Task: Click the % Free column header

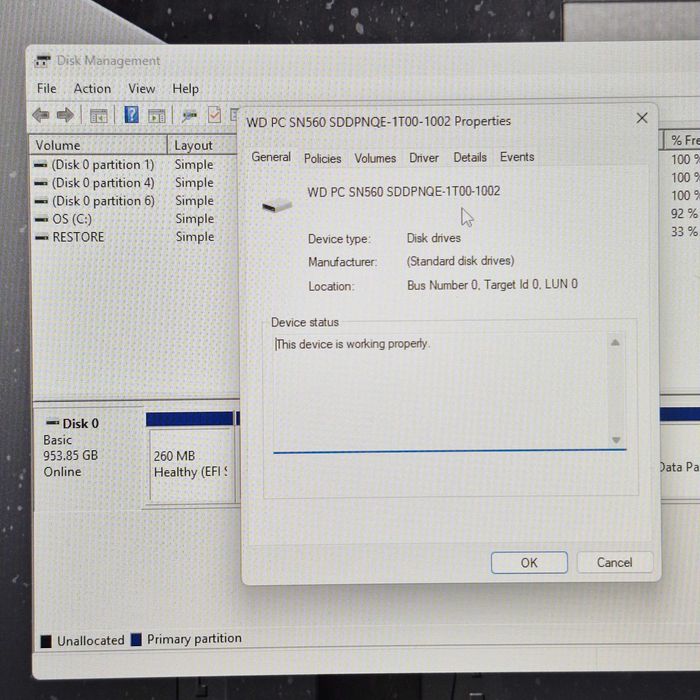Action: pos(682,140)
